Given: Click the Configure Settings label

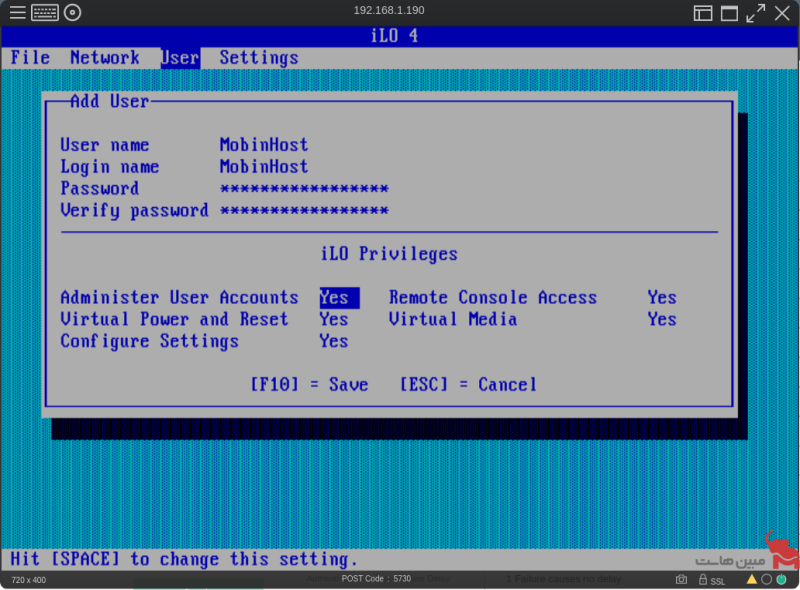Looking at the screenshot, I should point(149,341).
